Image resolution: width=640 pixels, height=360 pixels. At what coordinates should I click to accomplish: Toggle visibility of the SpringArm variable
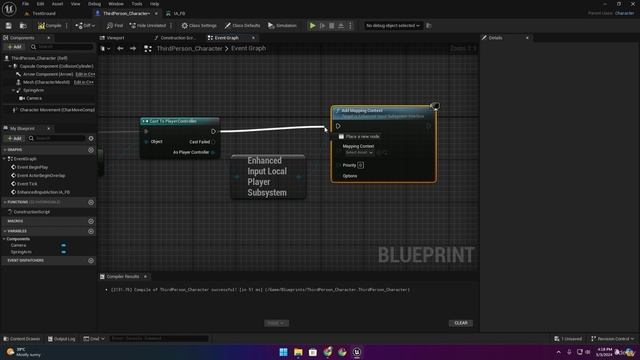[64, 252]
